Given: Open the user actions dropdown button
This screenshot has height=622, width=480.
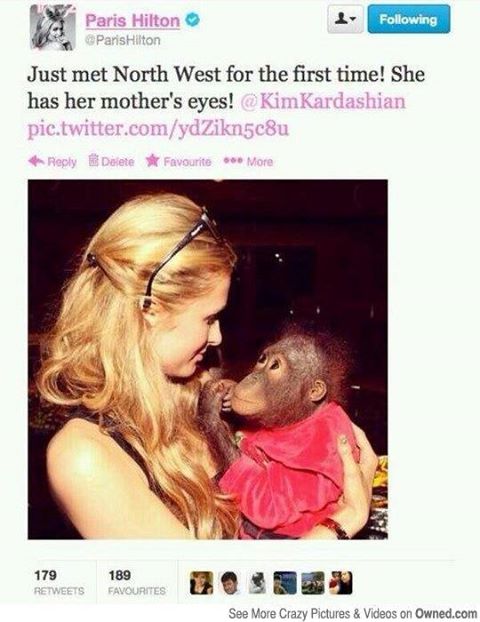Looking at the screenshot, I should [345, 19].
